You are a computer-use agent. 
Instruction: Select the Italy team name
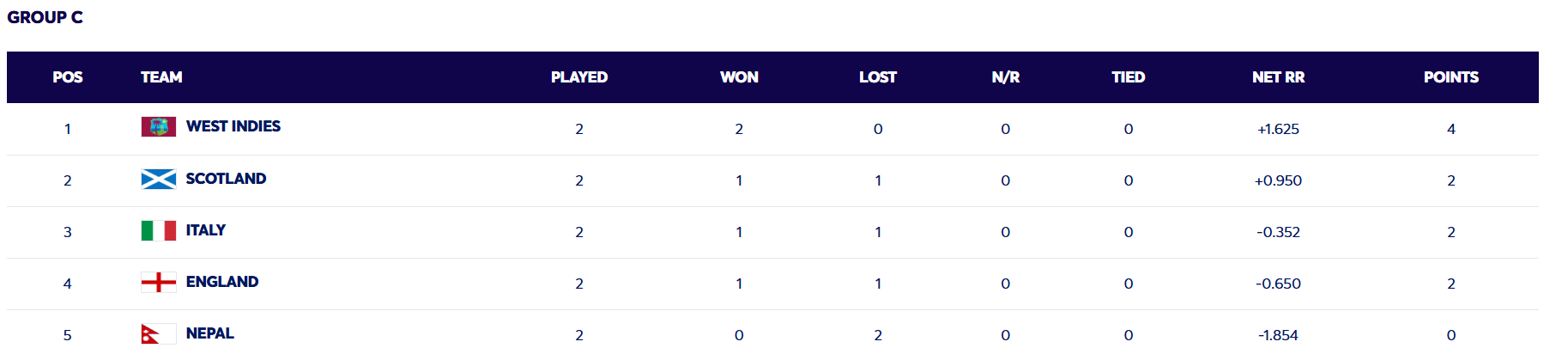(206, 230)
